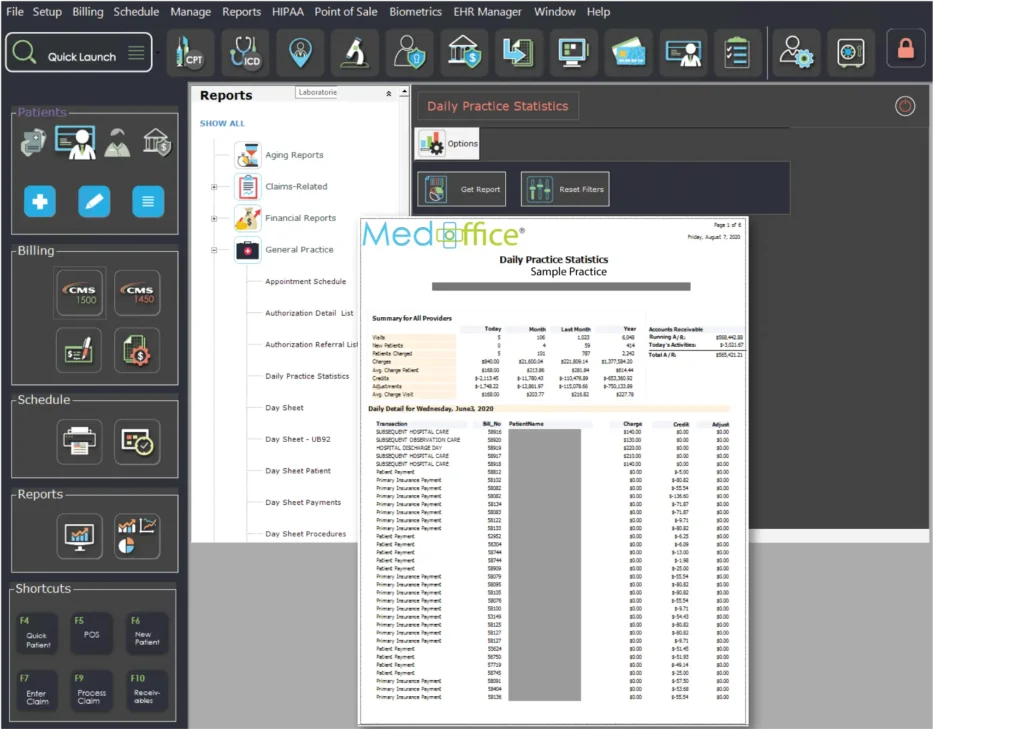Open the Billing menu

(88, 12)
